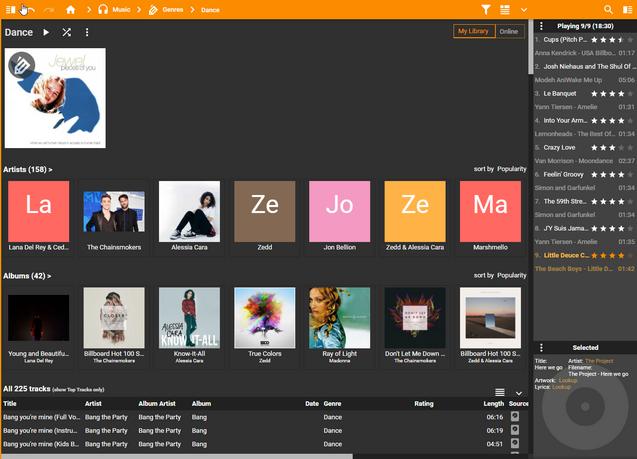Viewport: 637px width, 459px height.
Task: Click Music in the breadcrumb
Action: (120, 9)
